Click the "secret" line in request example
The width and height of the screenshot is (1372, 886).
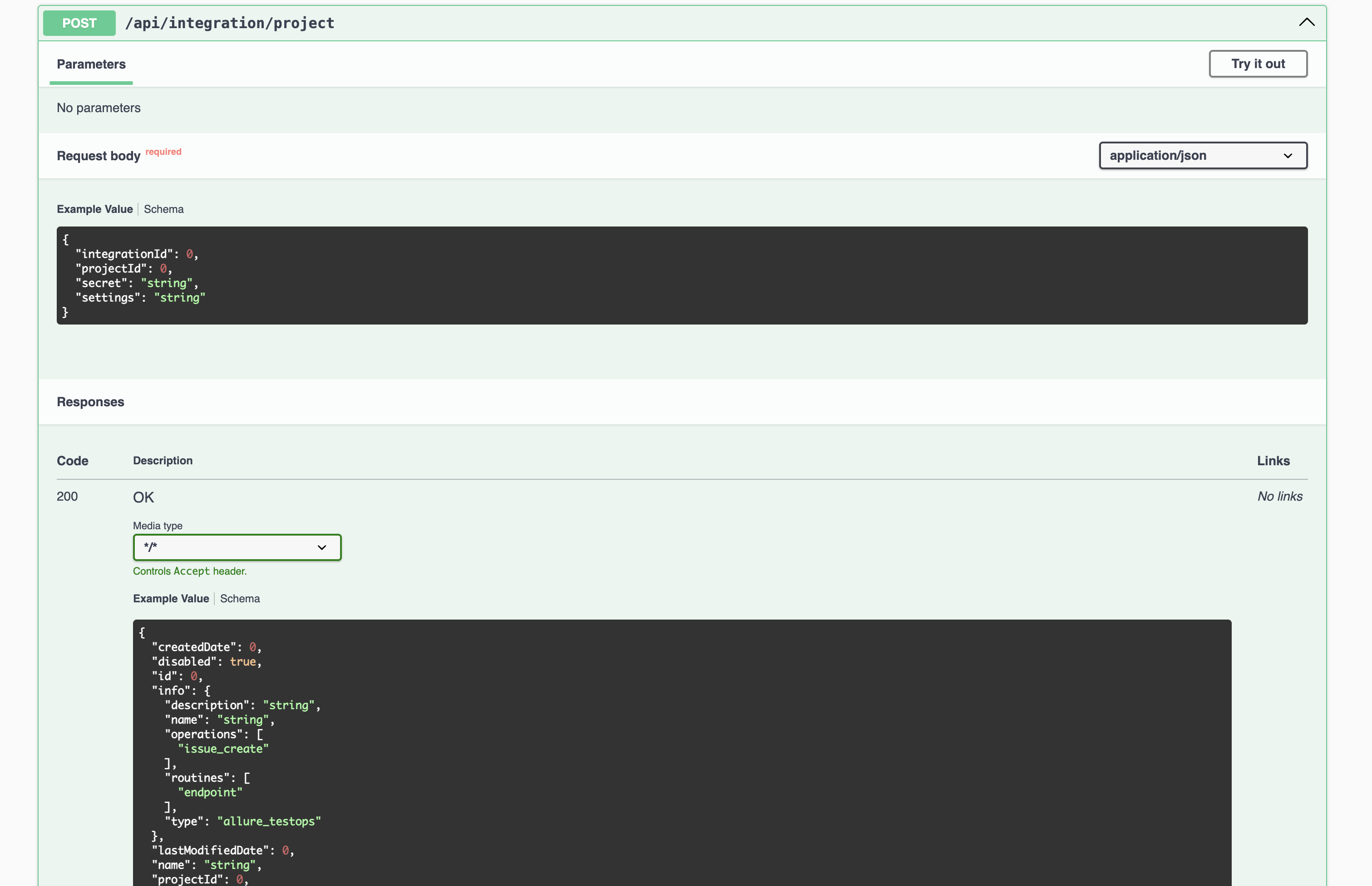tap(137, 283)
